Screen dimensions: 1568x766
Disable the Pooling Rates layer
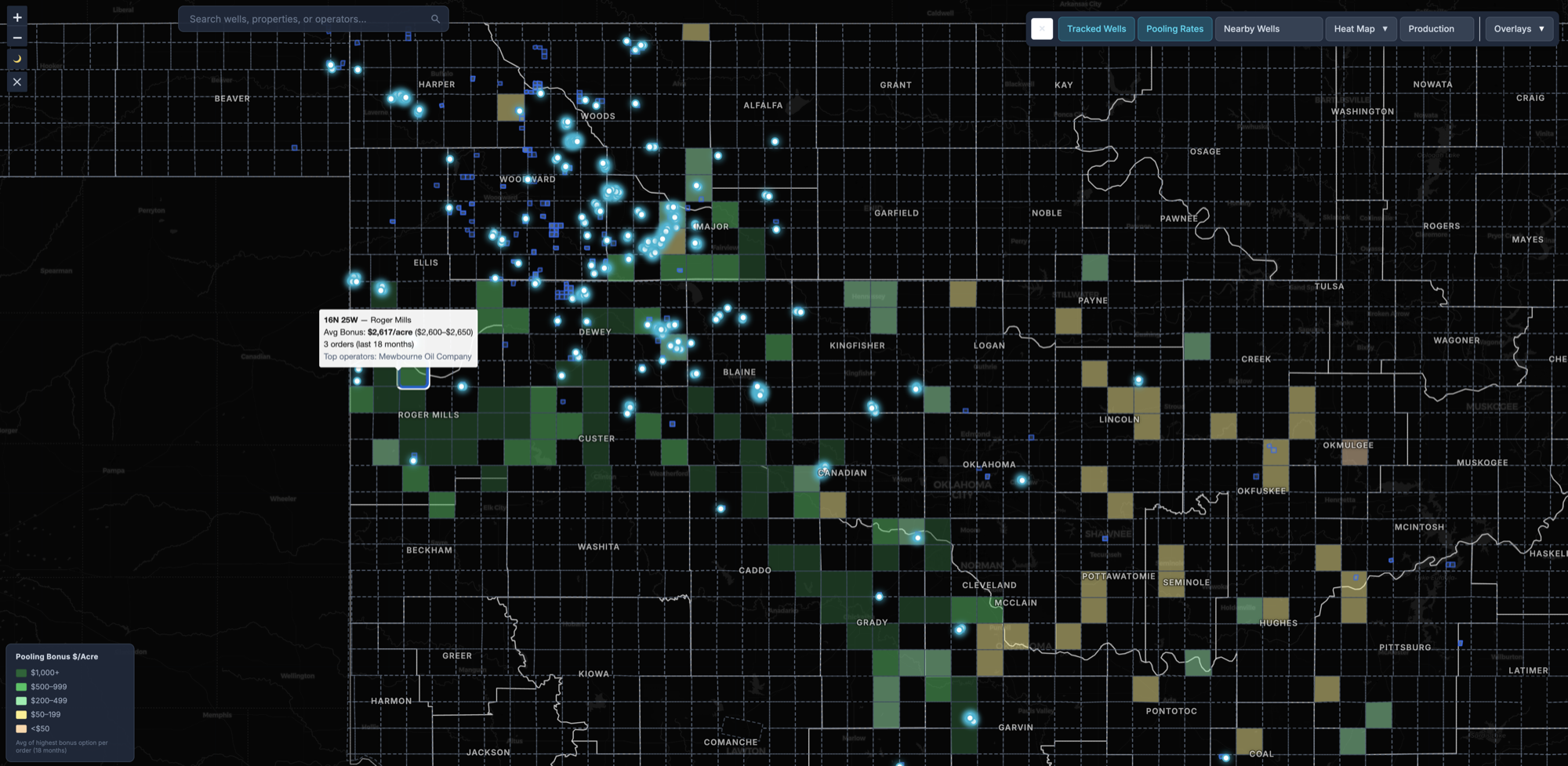click(x=1174, y=29)
